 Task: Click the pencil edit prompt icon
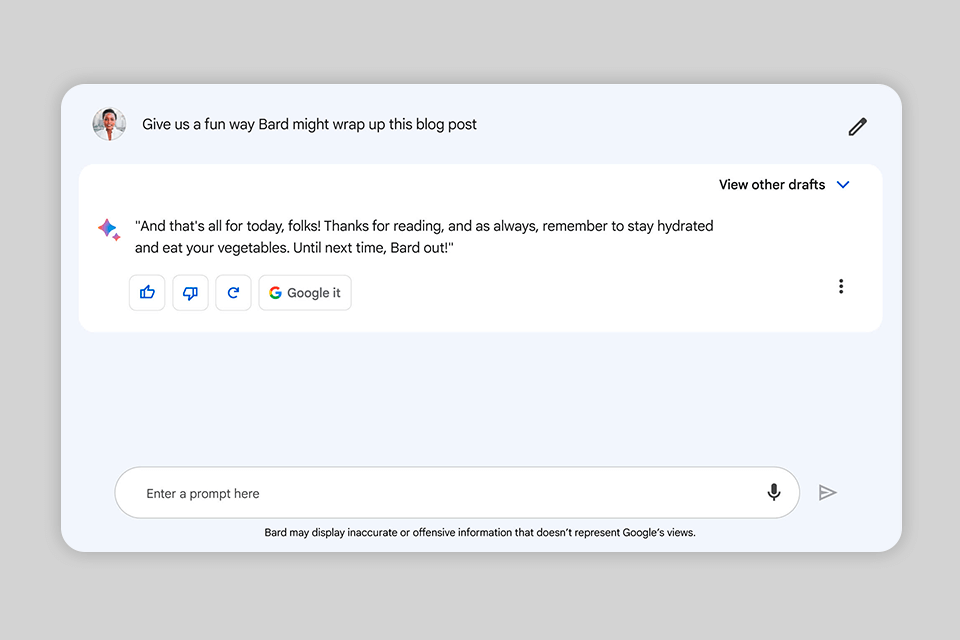(857, 126)
